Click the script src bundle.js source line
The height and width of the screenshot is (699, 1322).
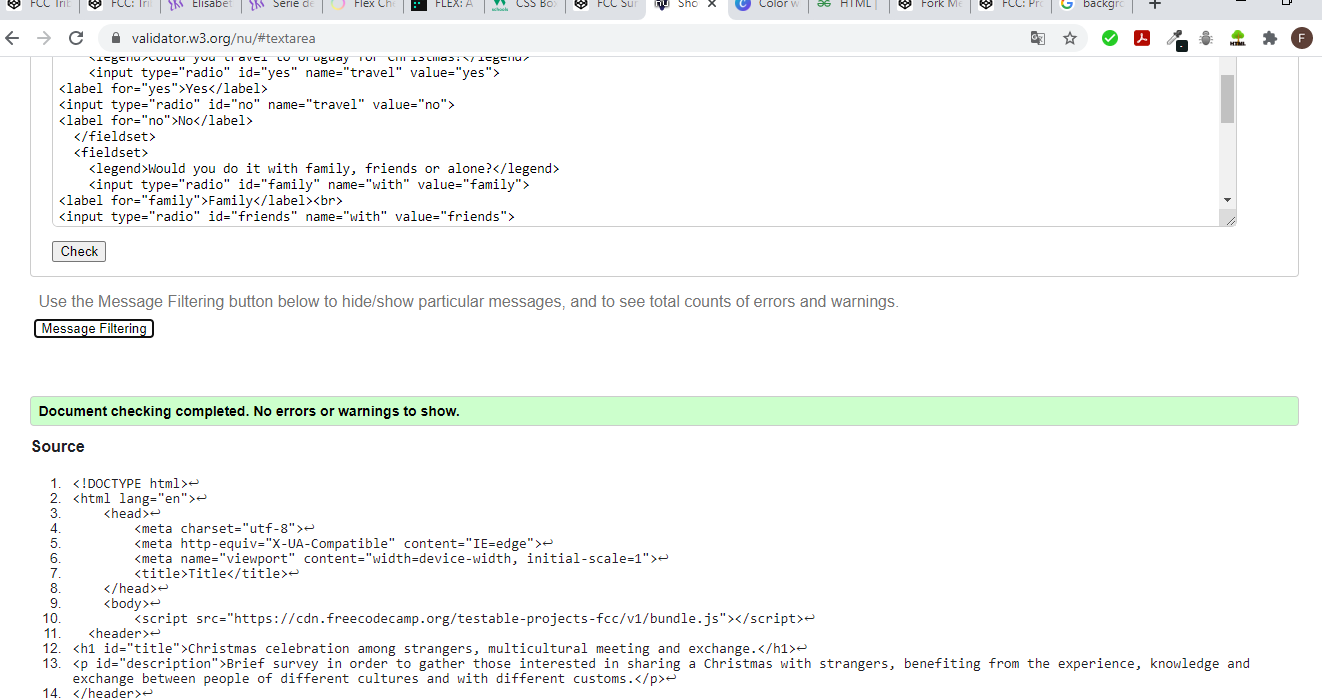475,618
